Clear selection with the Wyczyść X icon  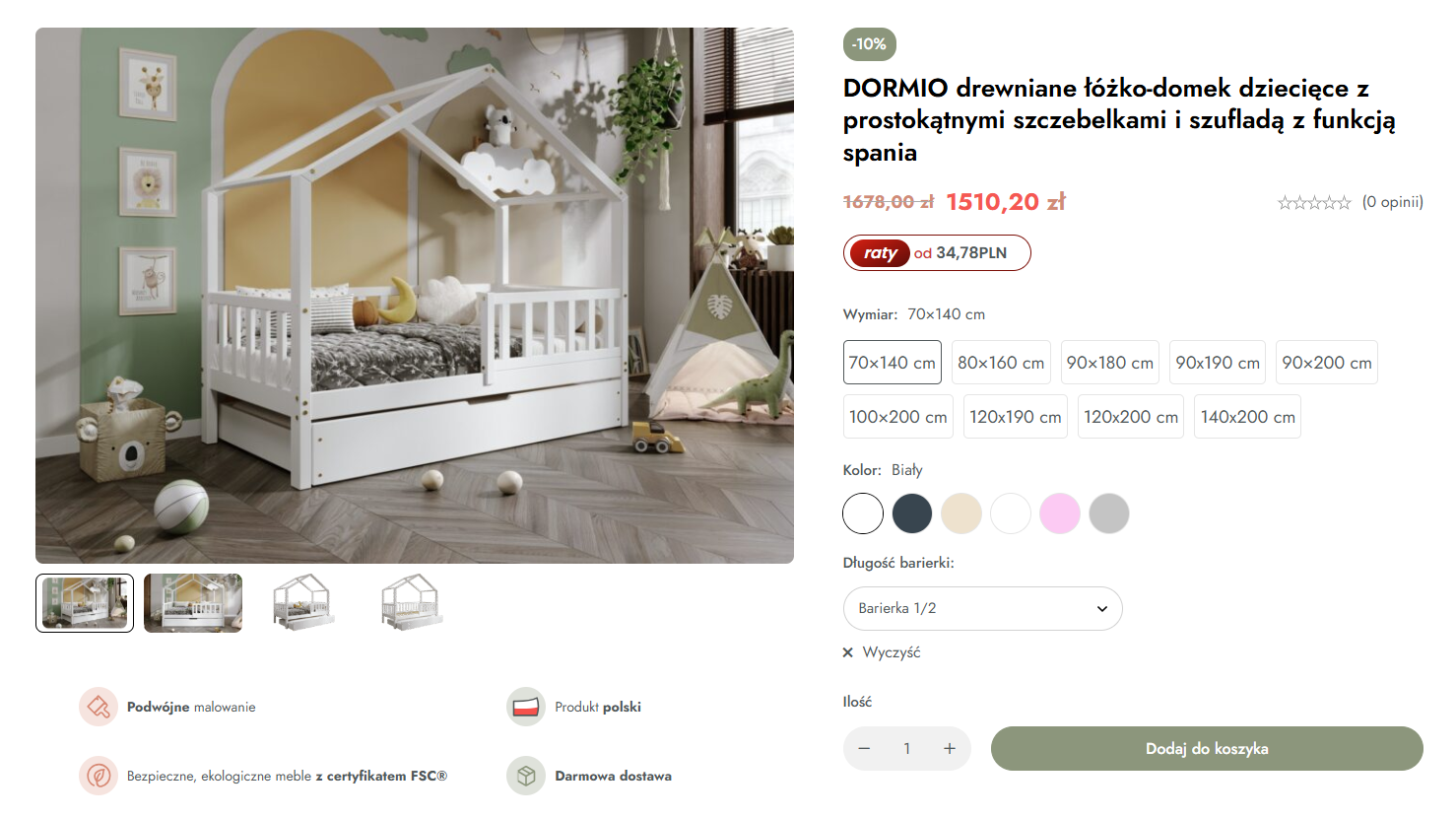point(848,652)
